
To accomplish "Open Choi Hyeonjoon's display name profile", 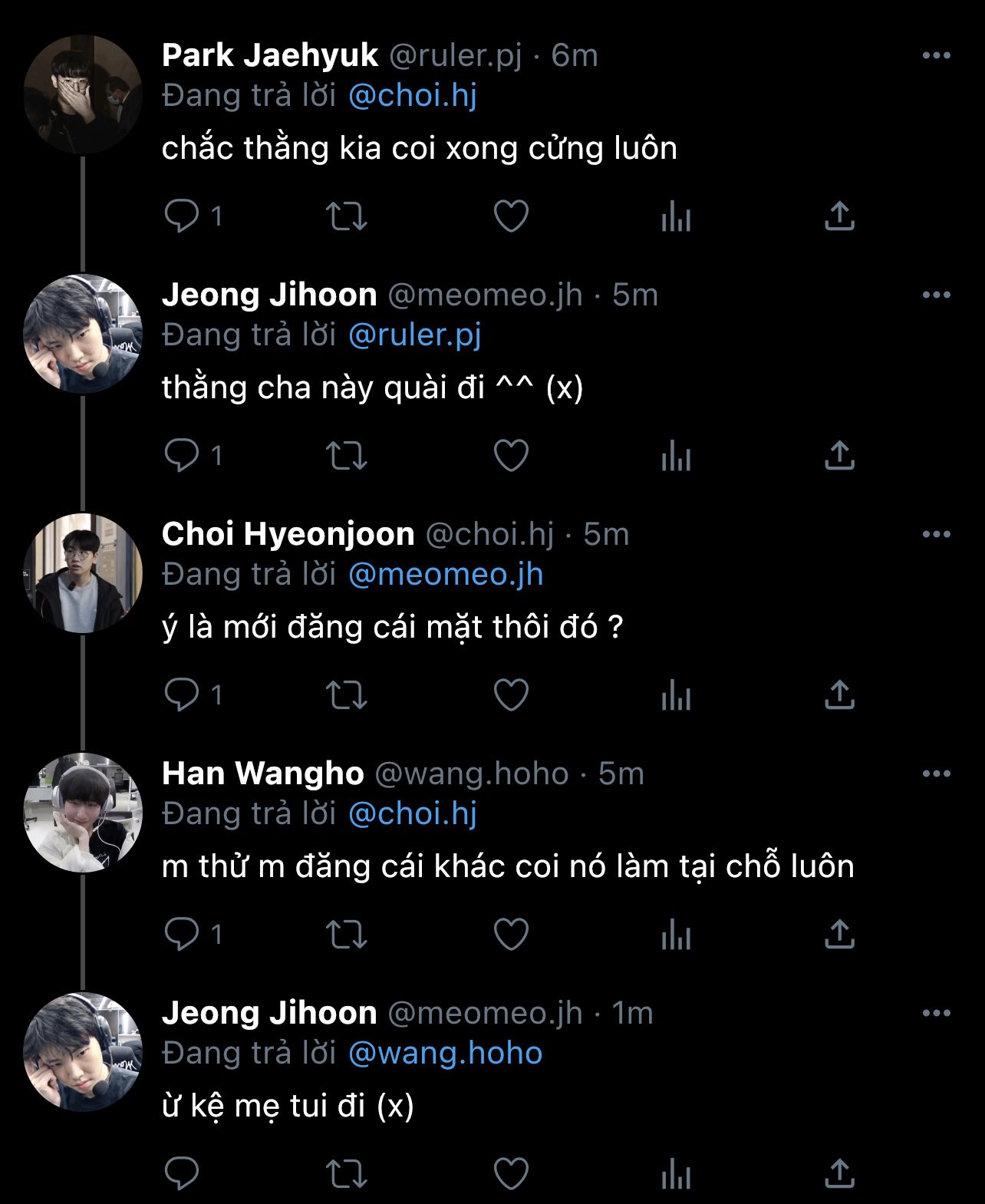I will tap(288, 534).
